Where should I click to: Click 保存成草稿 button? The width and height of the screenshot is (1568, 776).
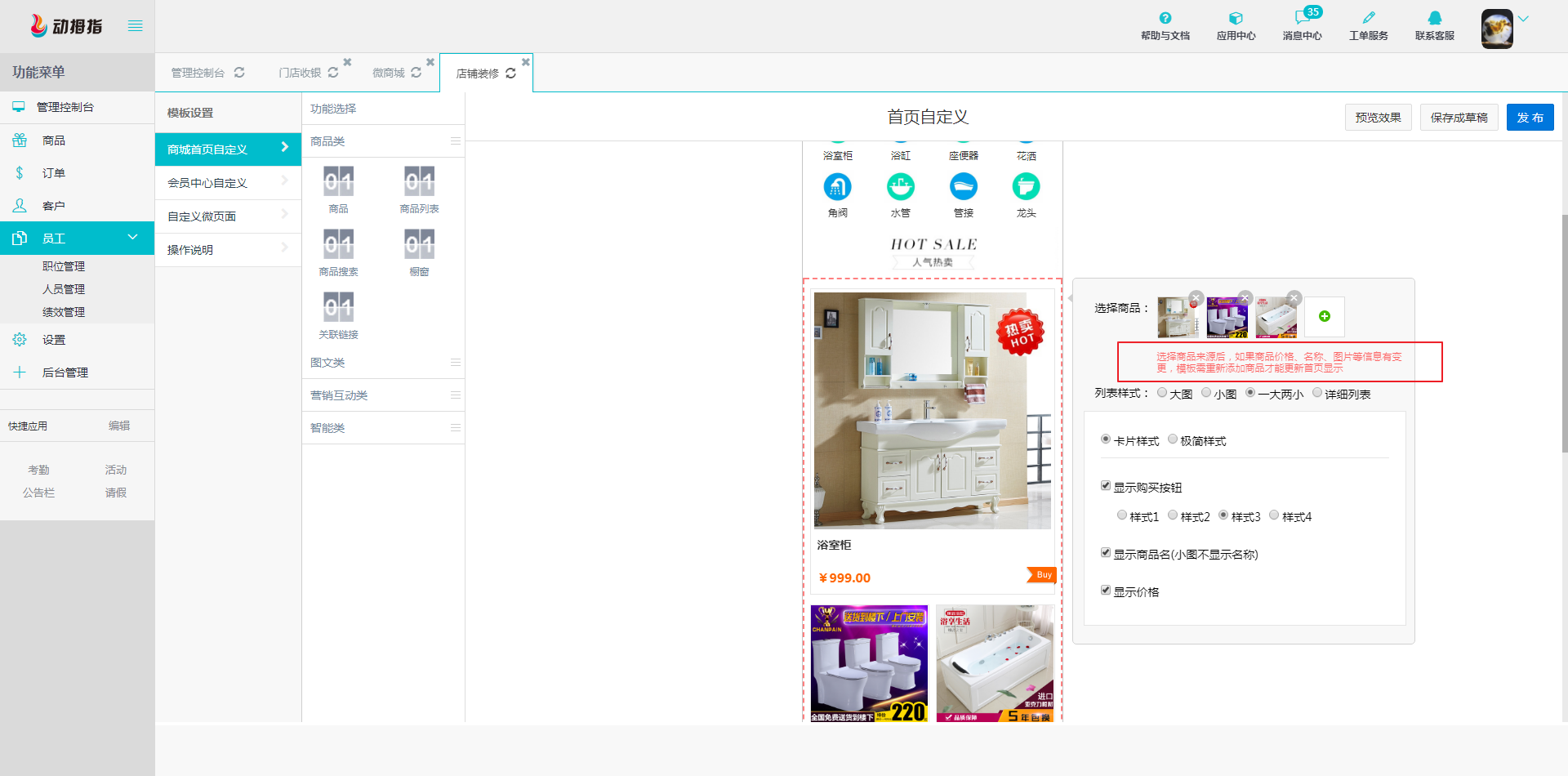(1459, 118)
